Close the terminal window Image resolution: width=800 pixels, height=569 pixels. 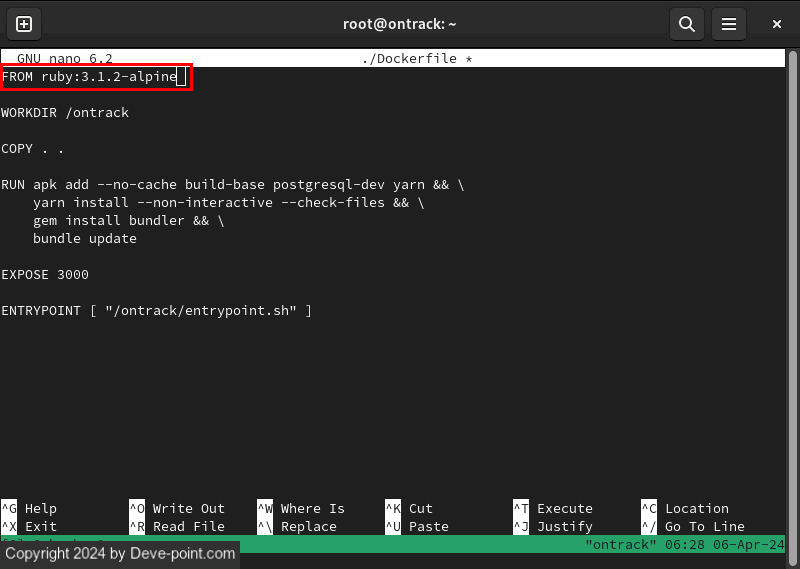[777, 24]
